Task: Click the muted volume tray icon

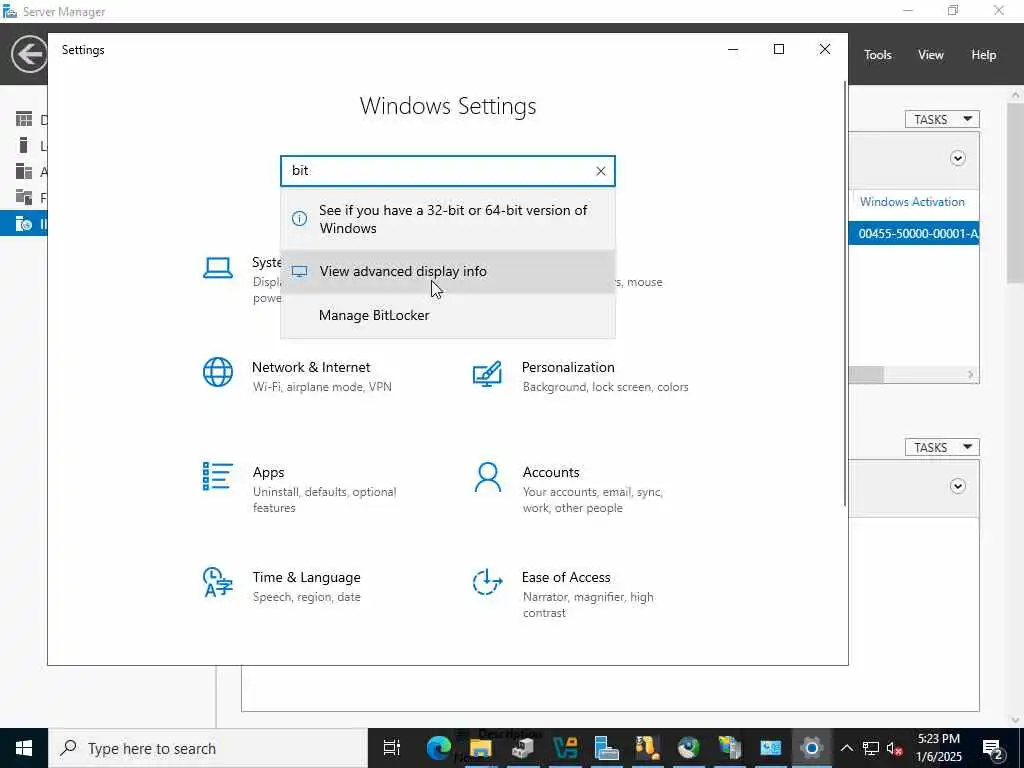Action: [895, 748]
